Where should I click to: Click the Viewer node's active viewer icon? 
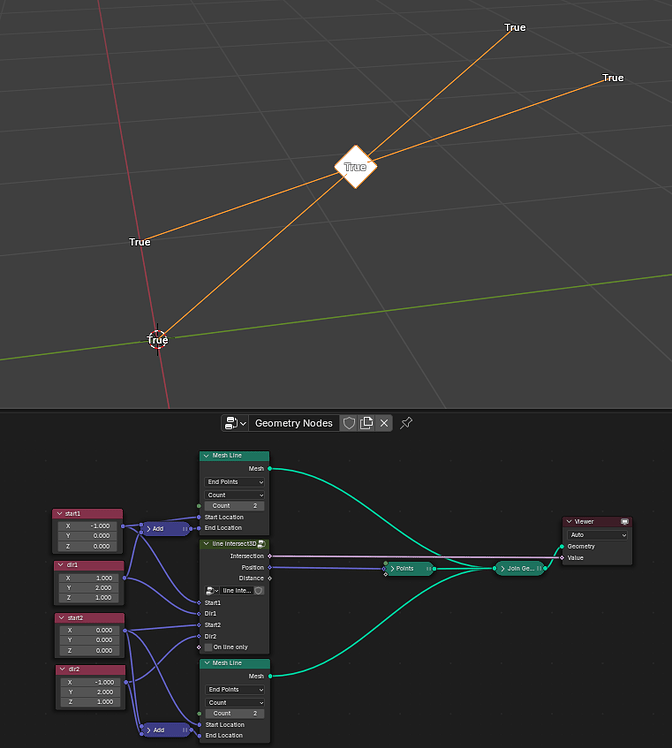pos(624,522)
